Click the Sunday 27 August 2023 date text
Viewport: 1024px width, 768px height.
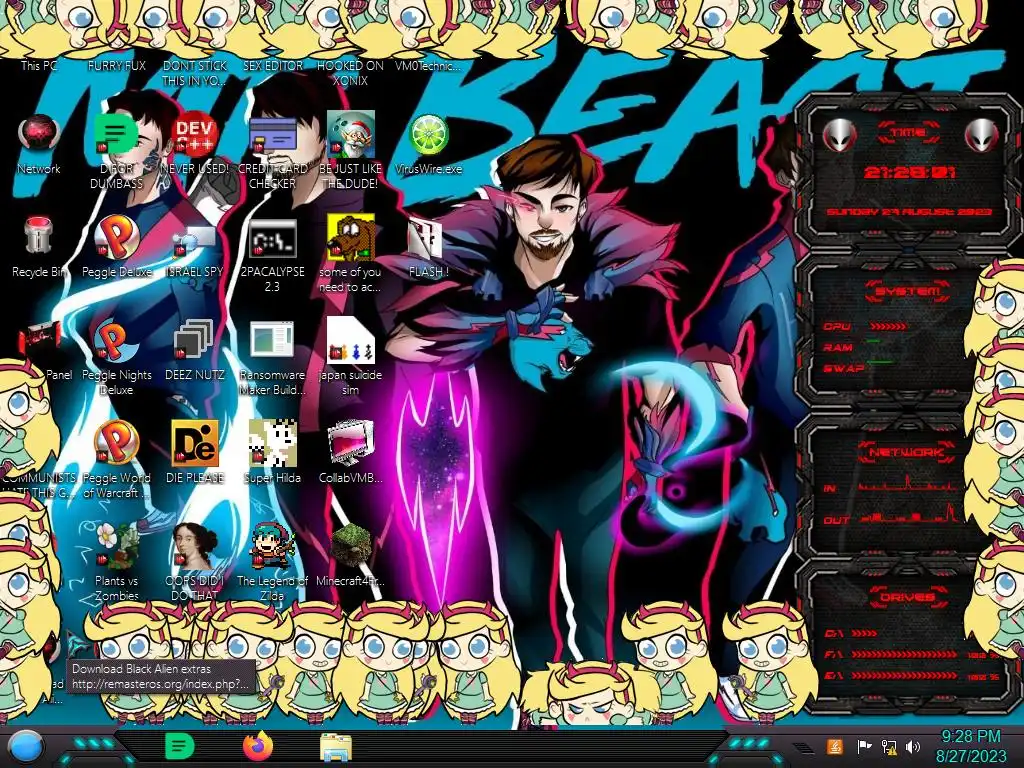click(x=909, y=212)
